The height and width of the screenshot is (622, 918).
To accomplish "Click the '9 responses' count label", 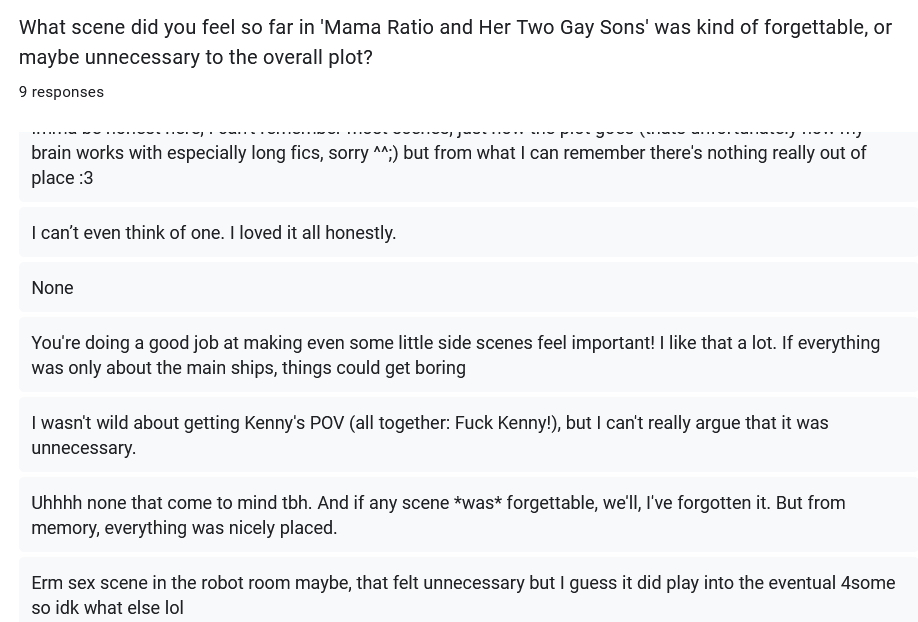I will 61,92.
